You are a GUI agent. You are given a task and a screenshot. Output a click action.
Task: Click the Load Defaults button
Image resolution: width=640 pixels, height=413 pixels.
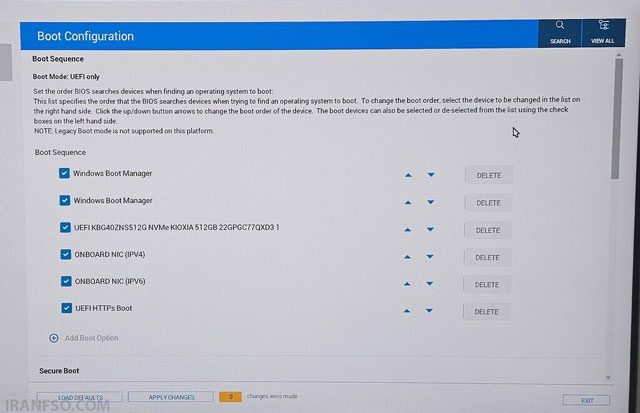(x=80, y=397)
